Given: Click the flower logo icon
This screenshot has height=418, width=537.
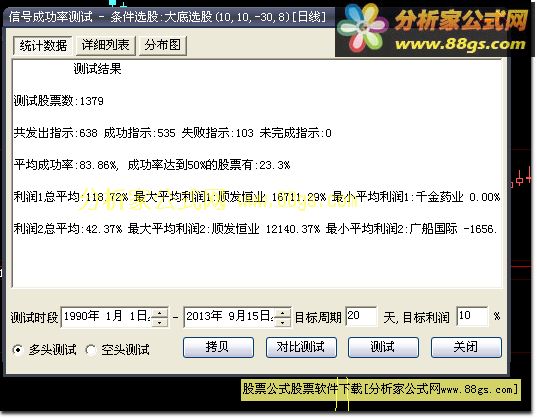Looking at the screenshot, I should pos(362,28).
